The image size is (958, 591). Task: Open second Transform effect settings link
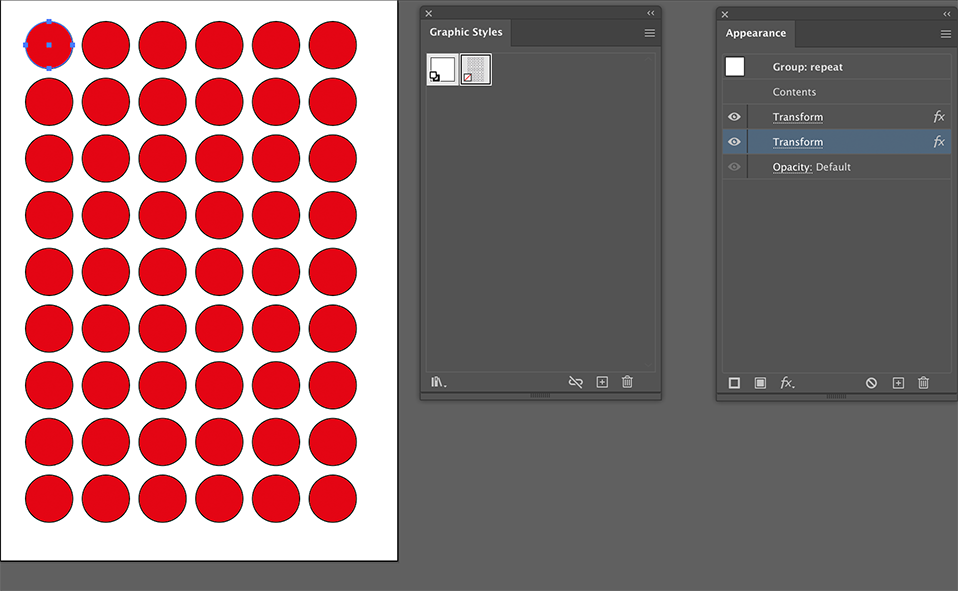pos(797,142)
